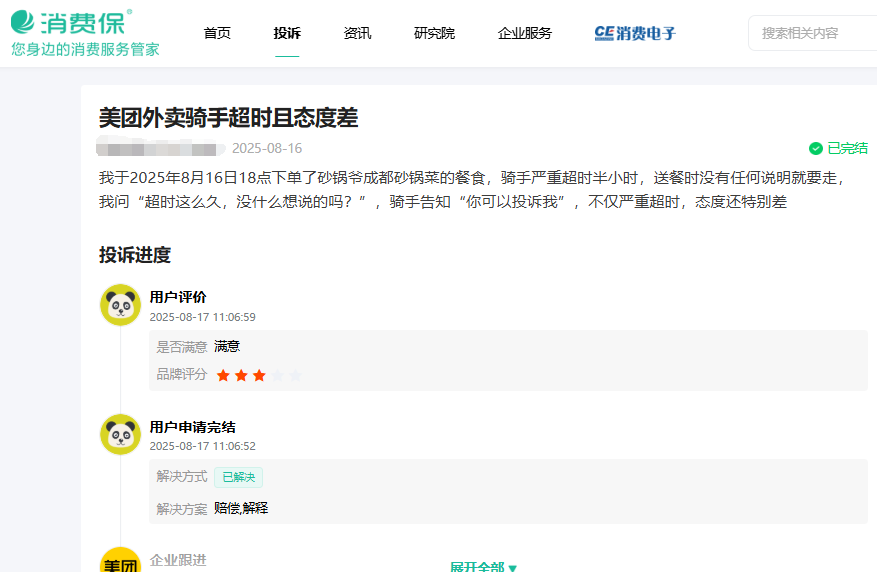Click the 投诉进度 heading
This screenshot has width=877, height=572.
coord(135,255)
